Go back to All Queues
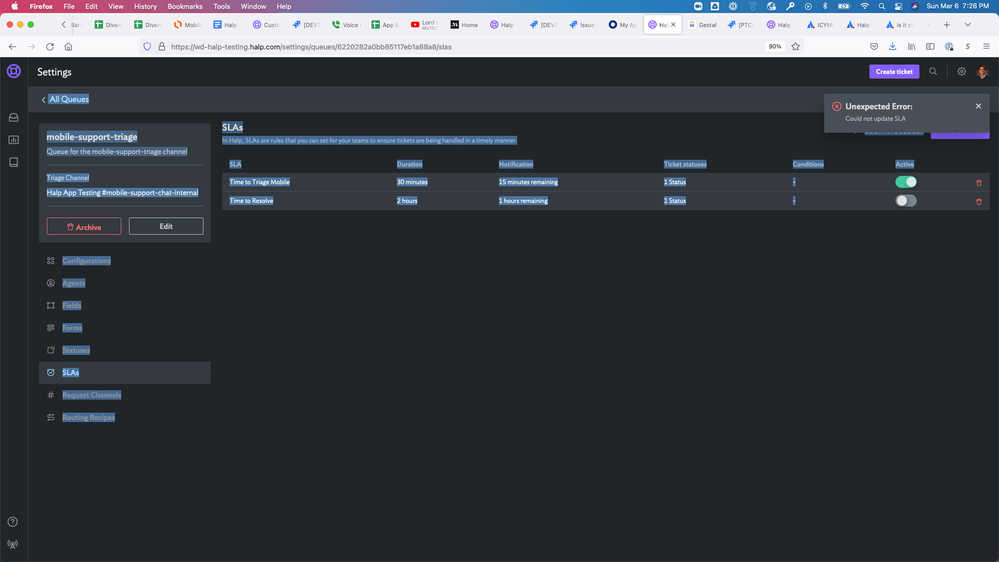This screenshot has height=562, width=999. click(66, 99)
